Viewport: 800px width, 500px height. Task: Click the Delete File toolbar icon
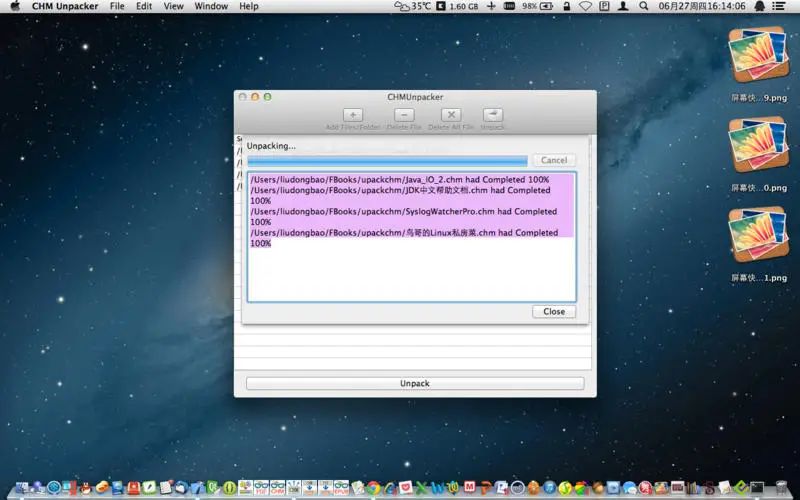(404, 115)
